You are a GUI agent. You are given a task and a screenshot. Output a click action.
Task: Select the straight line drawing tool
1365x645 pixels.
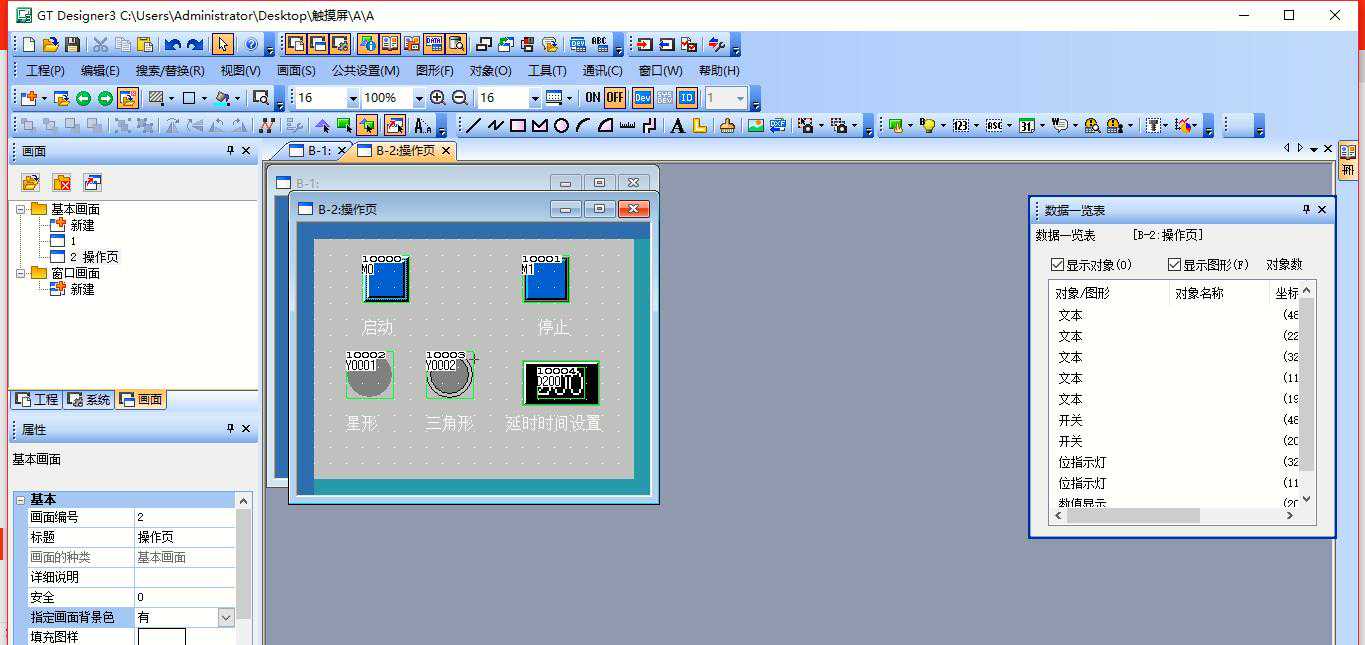pyautogui.click(x=473, y=125)
